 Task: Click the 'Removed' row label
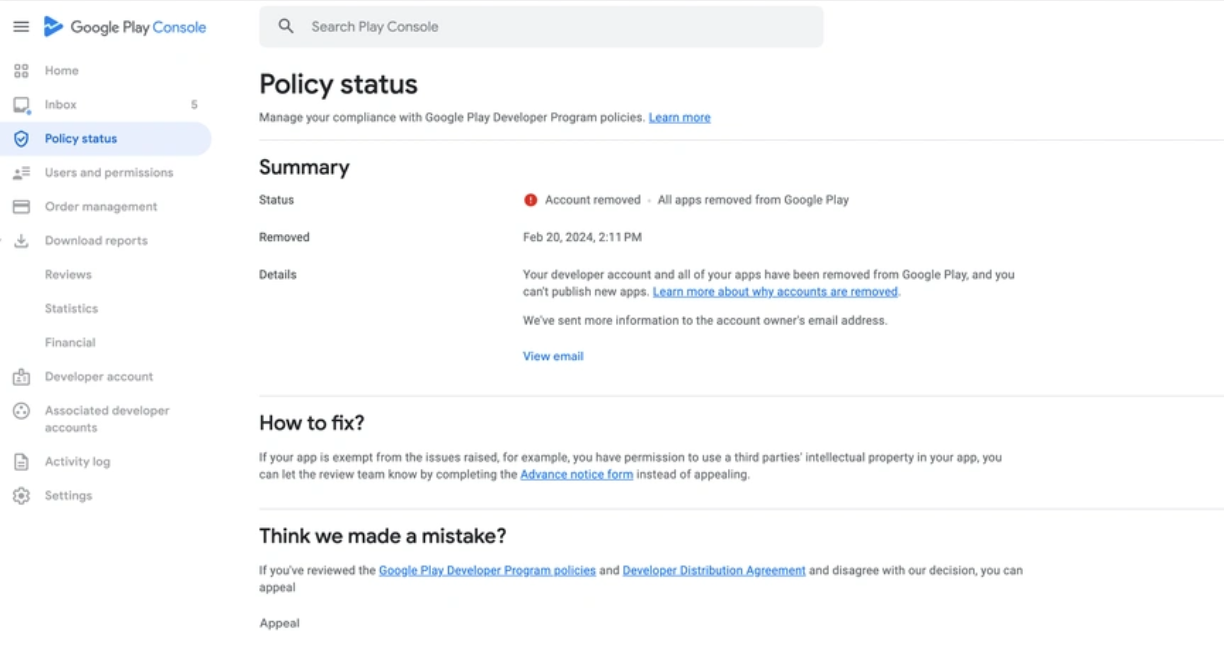pos(284,238)
